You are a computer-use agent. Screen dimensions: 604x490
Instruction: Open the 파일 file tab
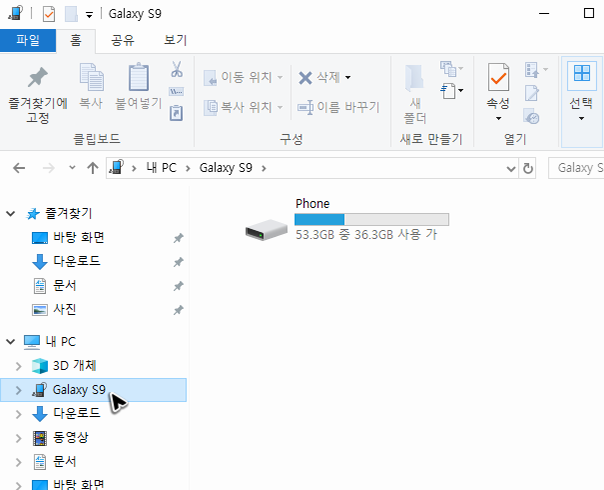point(28,40)
